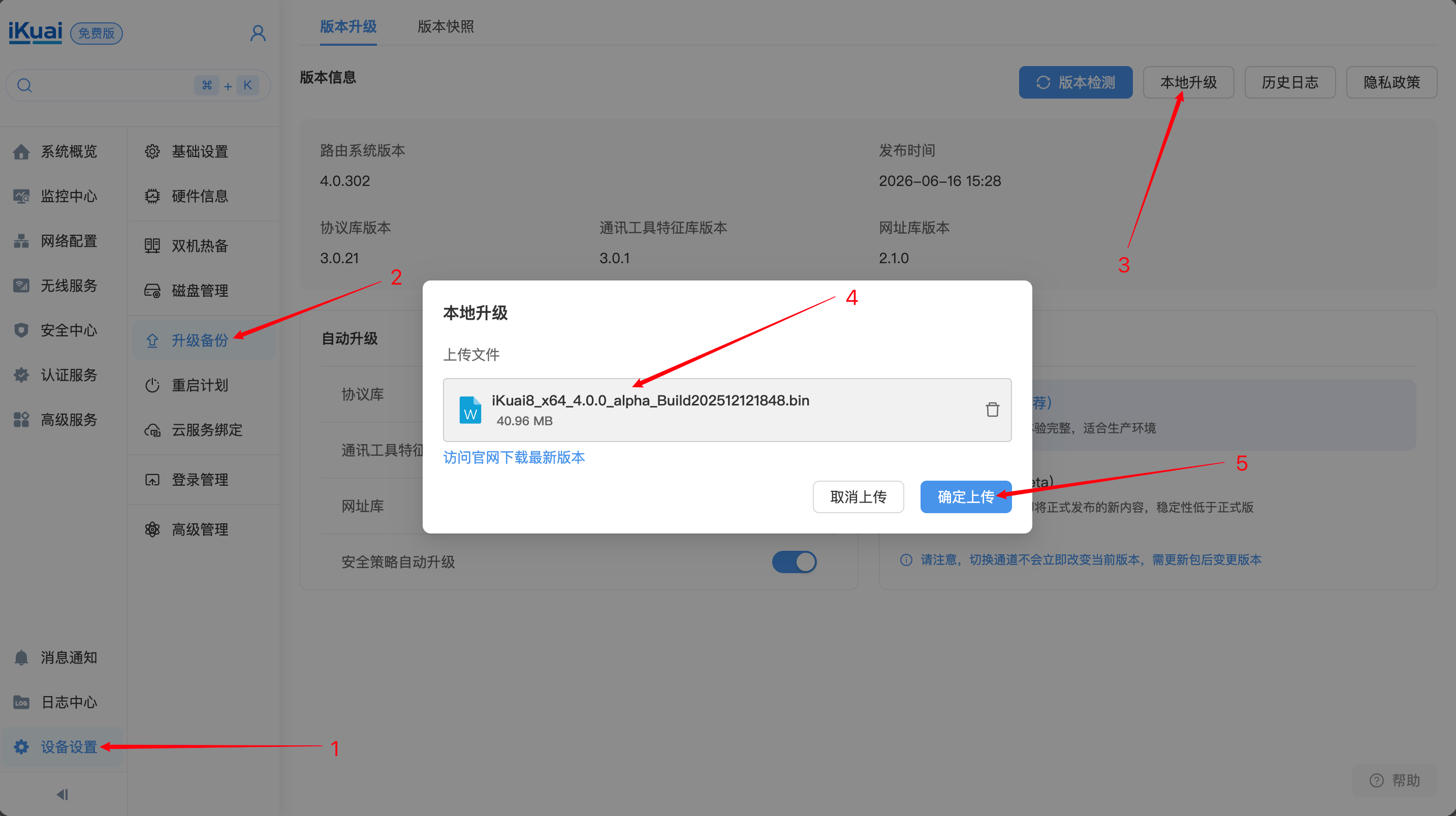1456x816 pixels.
Task: Open the 隐私政策 button
Action: pos(1391,82)
